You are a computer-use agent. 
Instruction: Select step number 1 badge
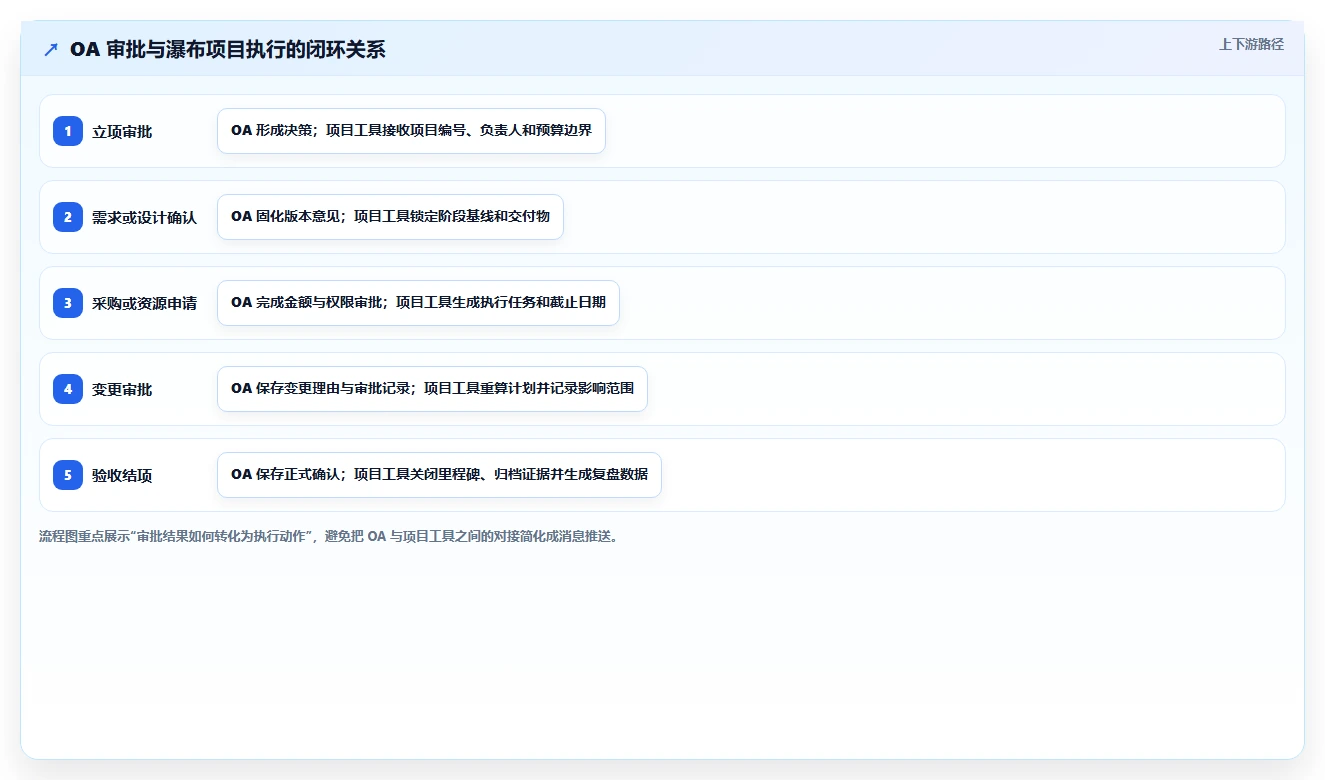68,131
